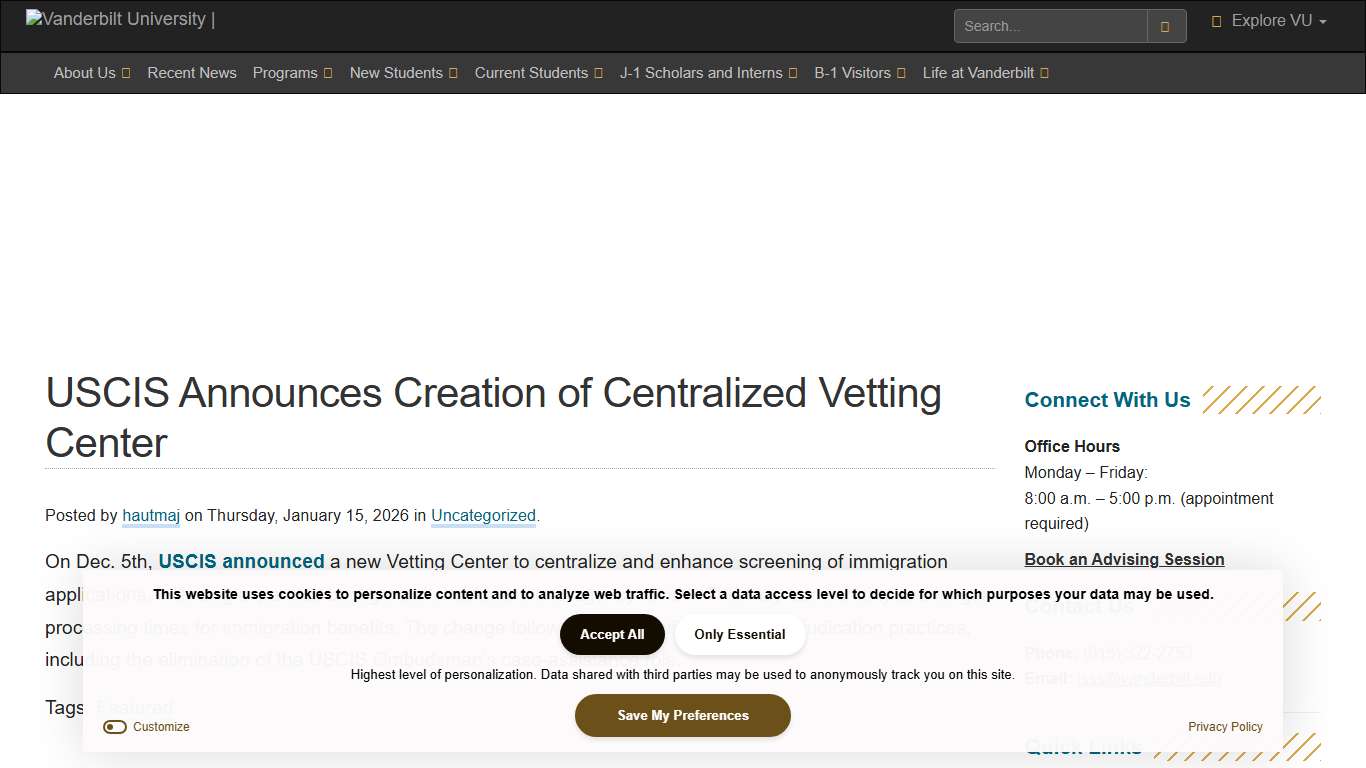Open the USCIS announced article link
The image size is (1366, 768).
pos(241,561)
